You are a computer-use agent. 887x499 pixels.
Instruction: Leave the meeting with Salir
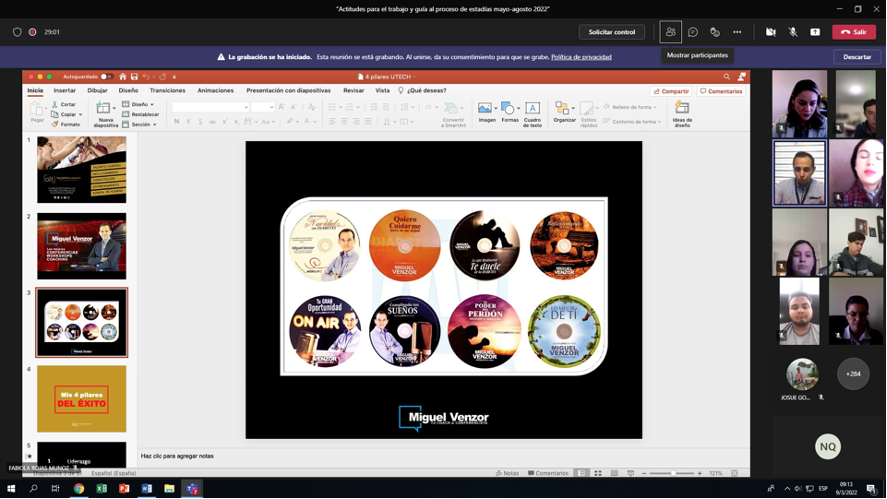pyautogui.click(x=854, y=32)
